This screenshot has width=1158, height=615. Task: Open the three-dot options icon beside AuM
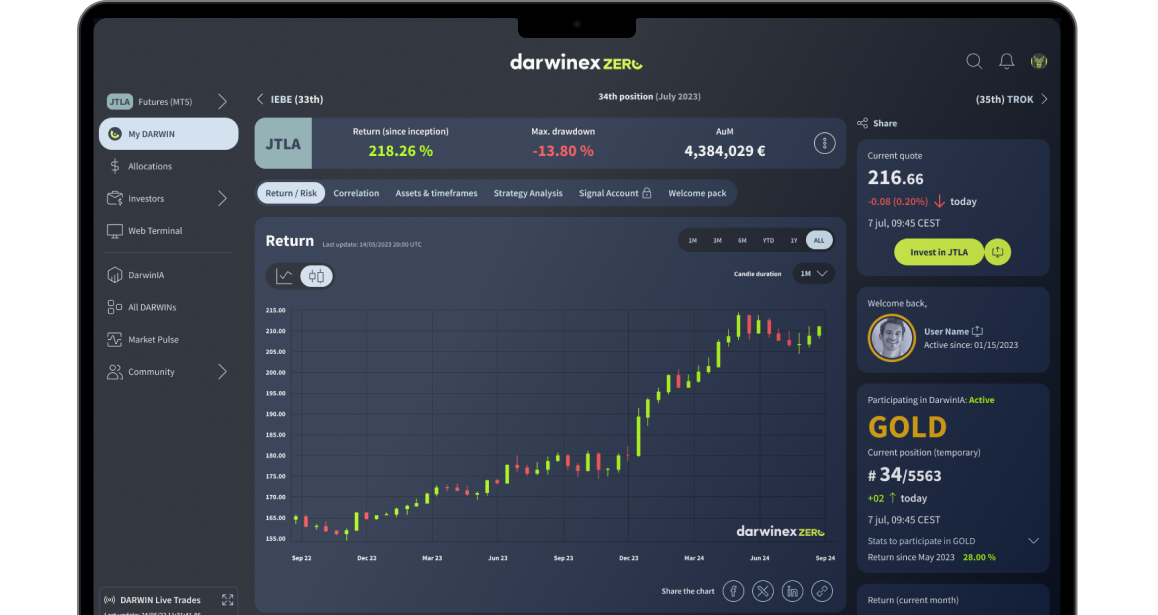(x=824, y=143)
